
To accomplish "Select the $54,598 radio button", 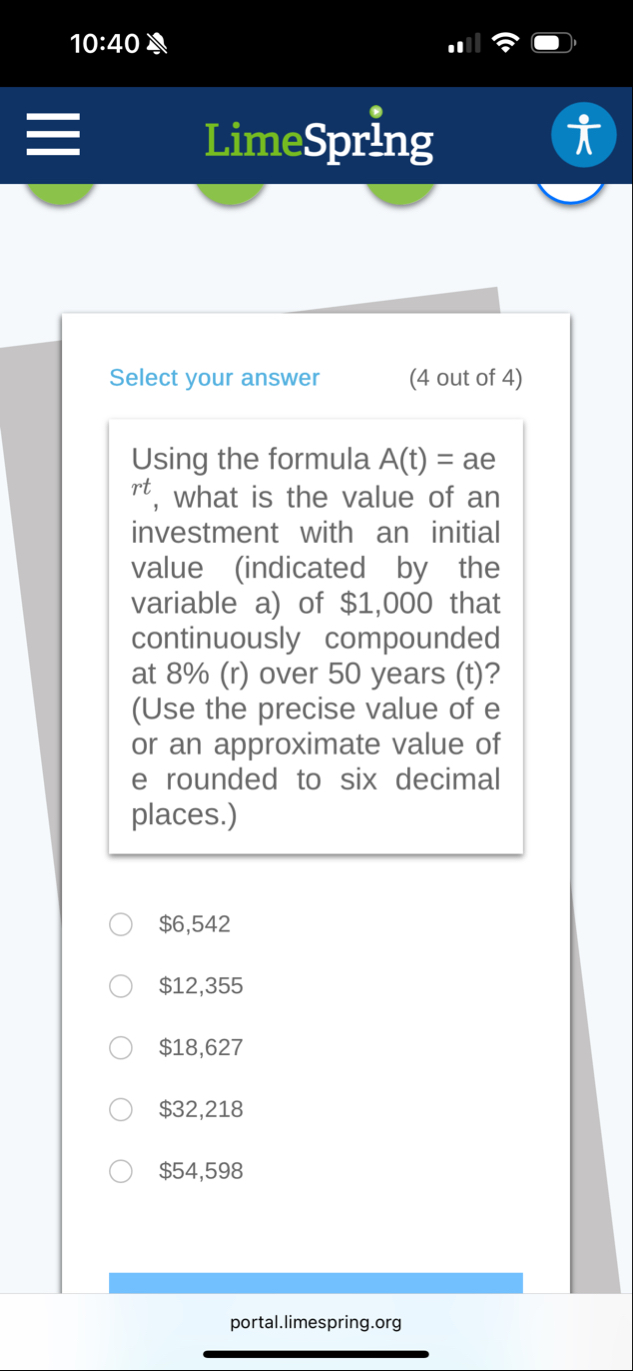I will click(121, 1171).
